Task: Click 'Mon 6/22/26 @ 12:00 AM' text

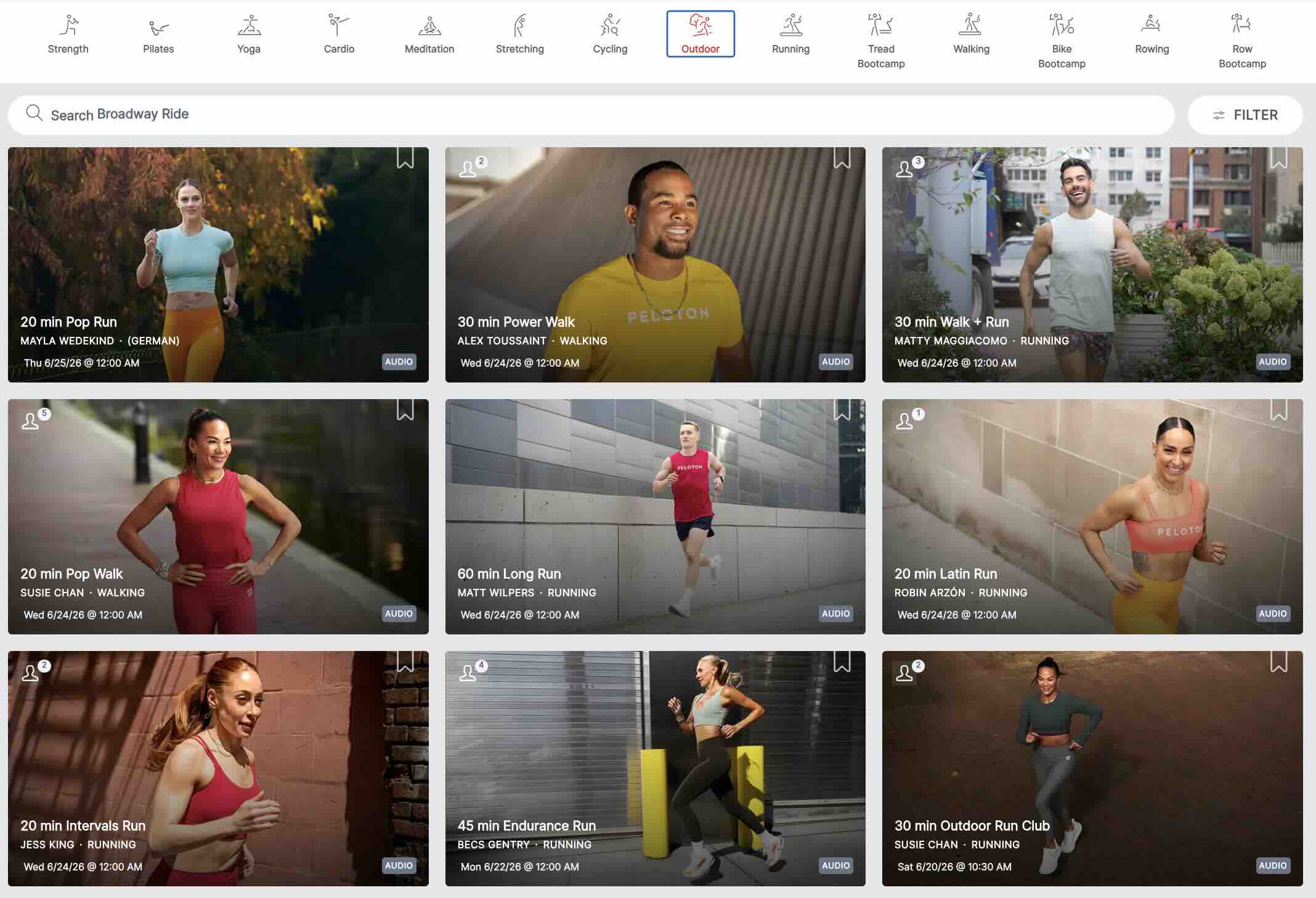Action: 519,867
